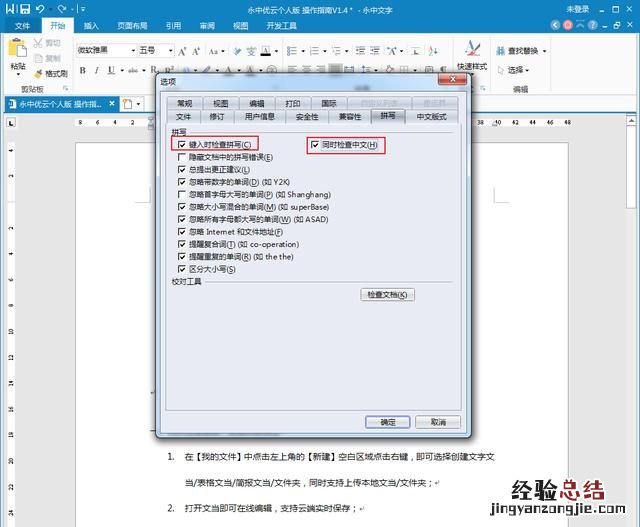Click the Italic I icon

(96, 70)
